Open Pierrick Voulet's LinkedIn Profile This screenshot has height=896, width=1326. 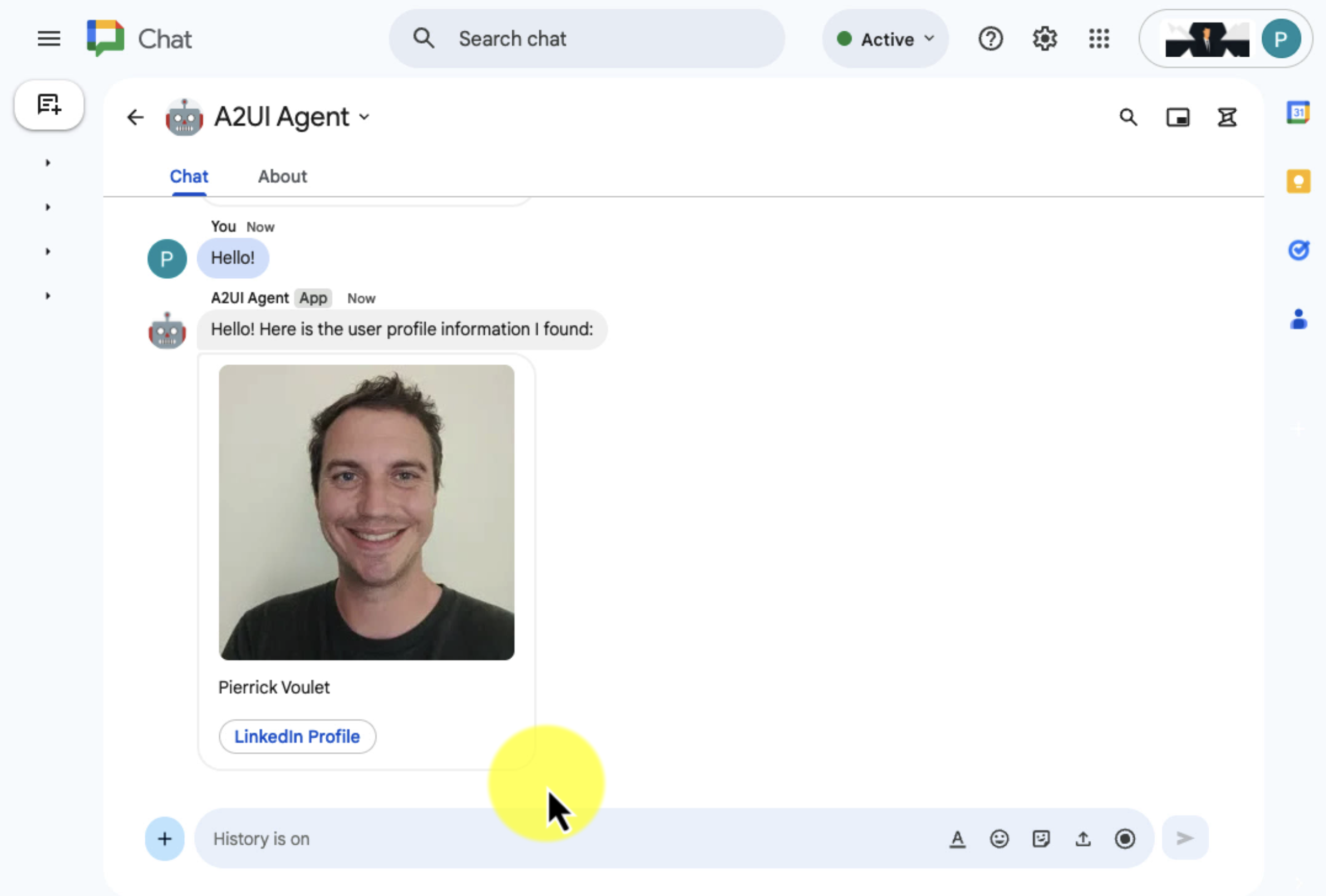coord(297,736)
